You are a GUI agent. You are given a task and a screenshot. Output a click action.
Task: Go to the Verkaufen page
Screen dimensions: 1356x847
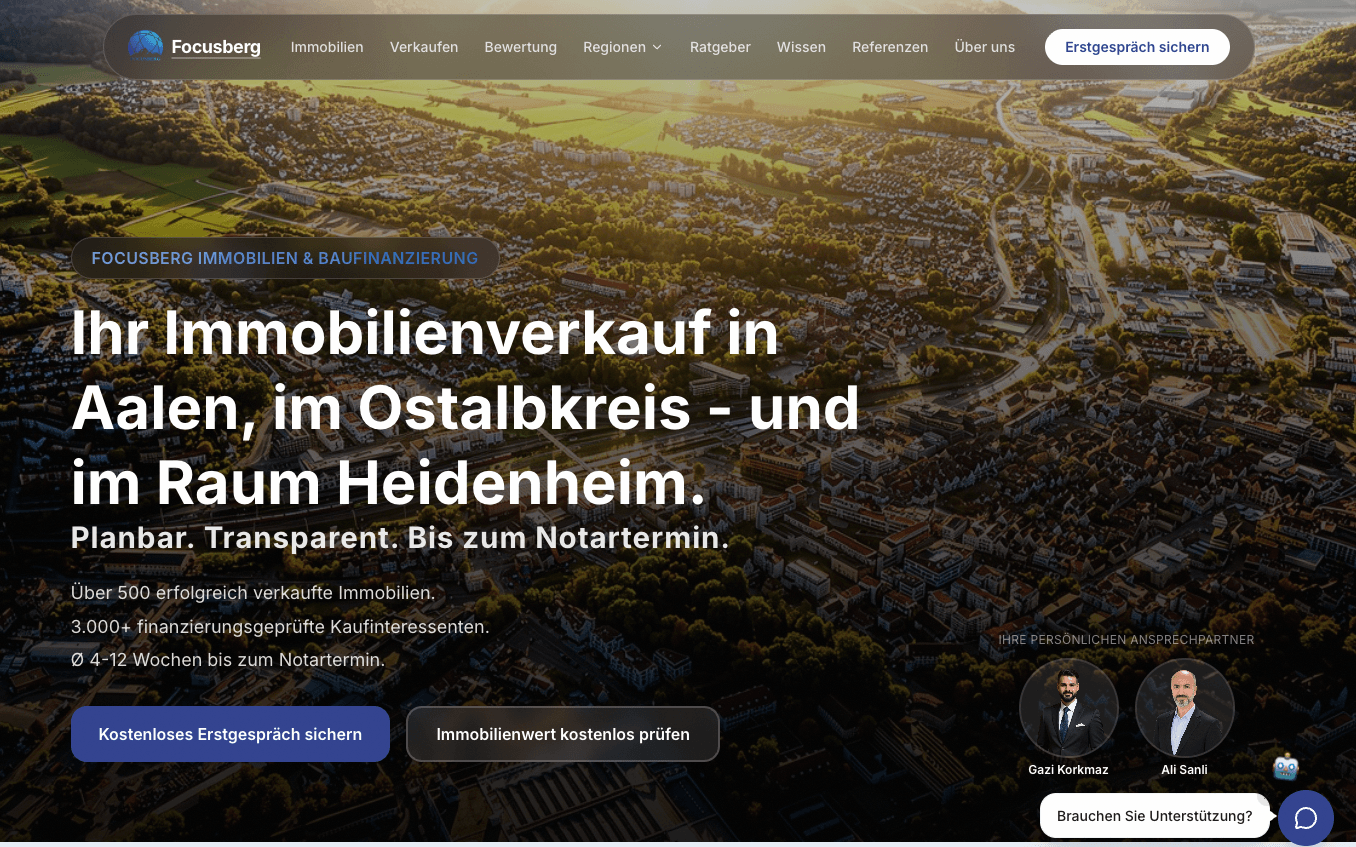[424, 47]
